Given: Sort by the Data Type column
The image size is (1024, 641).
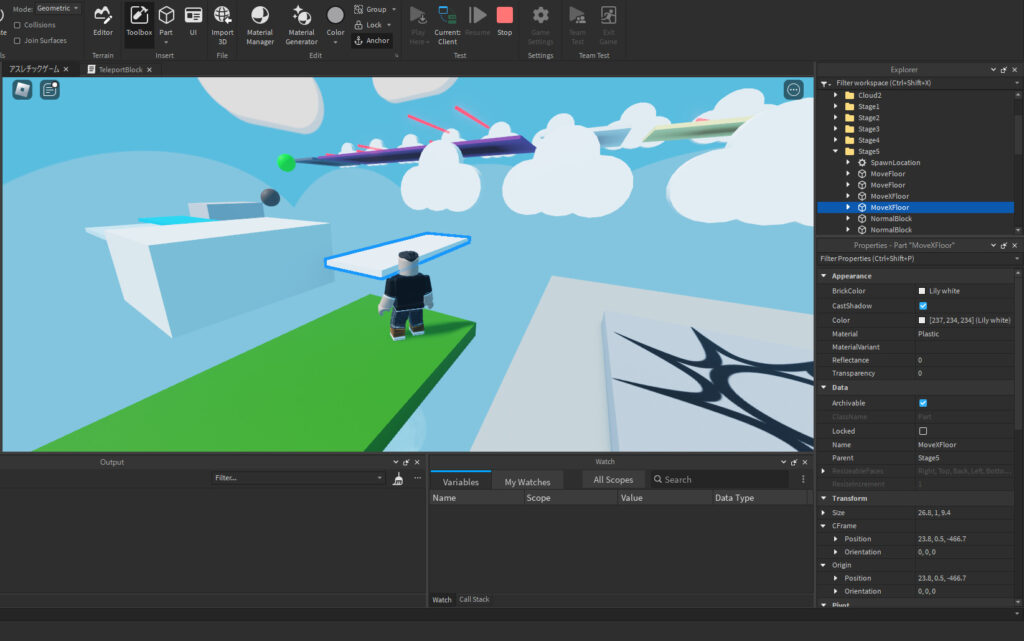Looking at the screenshot, I should click(x=760, y=497).
